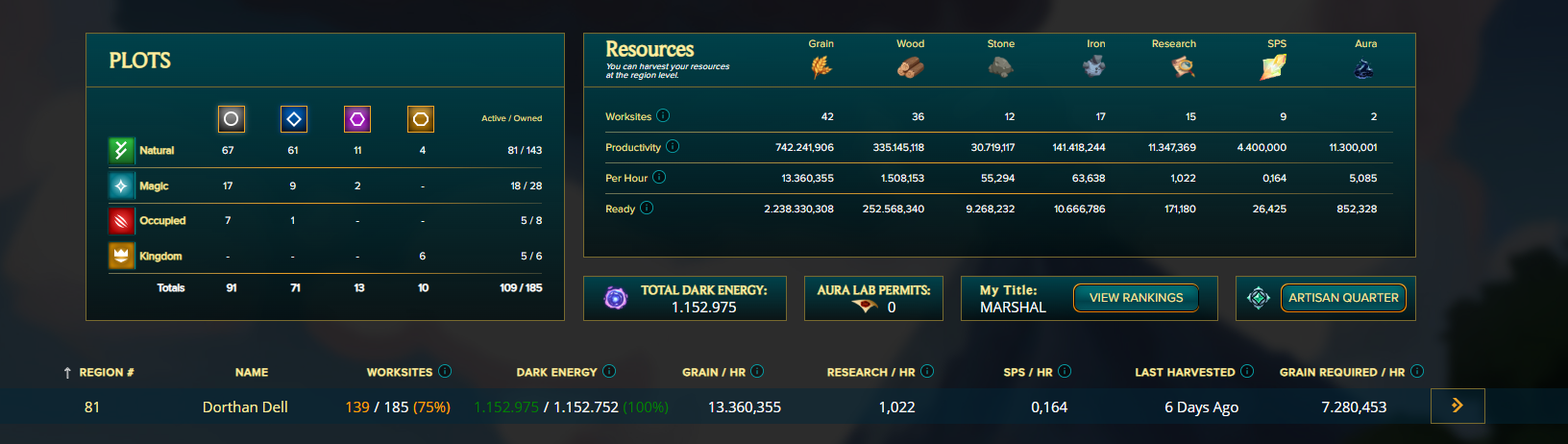1568x444 pixels.
Task: Click the Occupied plot type icon
Action: coord(121,221)
